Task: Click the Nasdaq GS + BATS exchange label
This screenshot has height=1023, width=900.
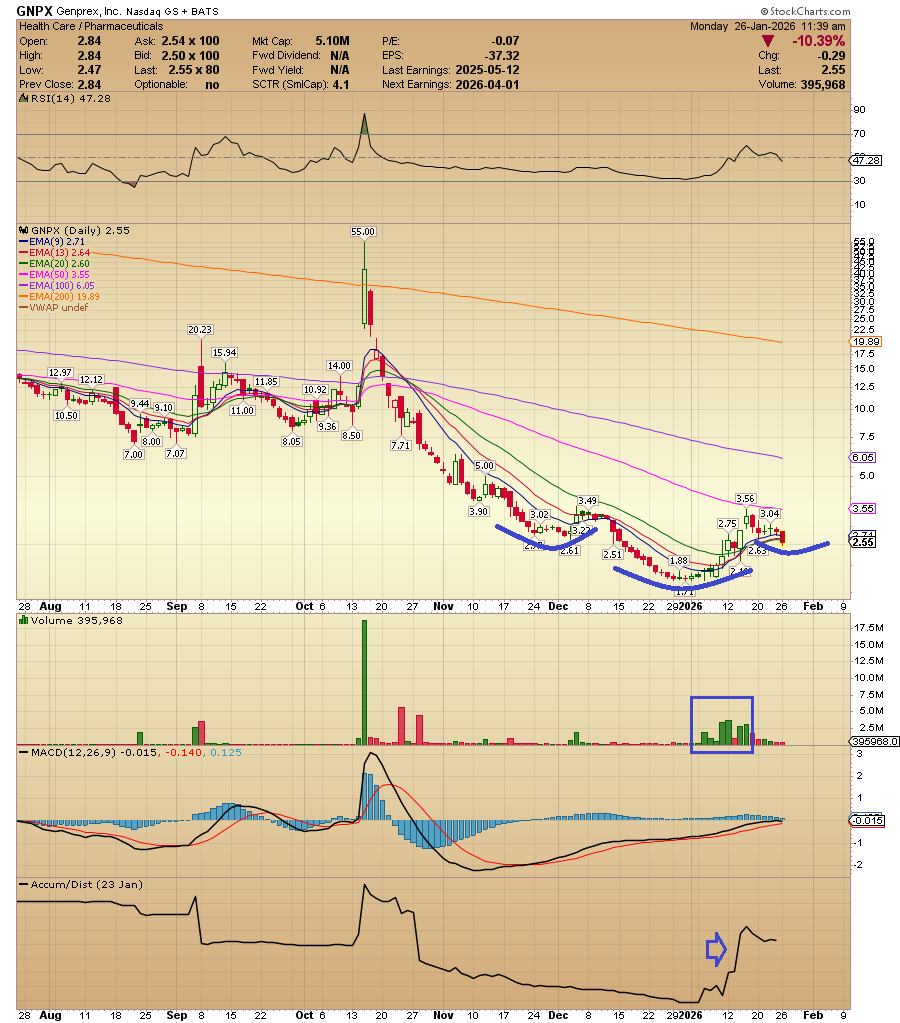Action: click(172, 12)
